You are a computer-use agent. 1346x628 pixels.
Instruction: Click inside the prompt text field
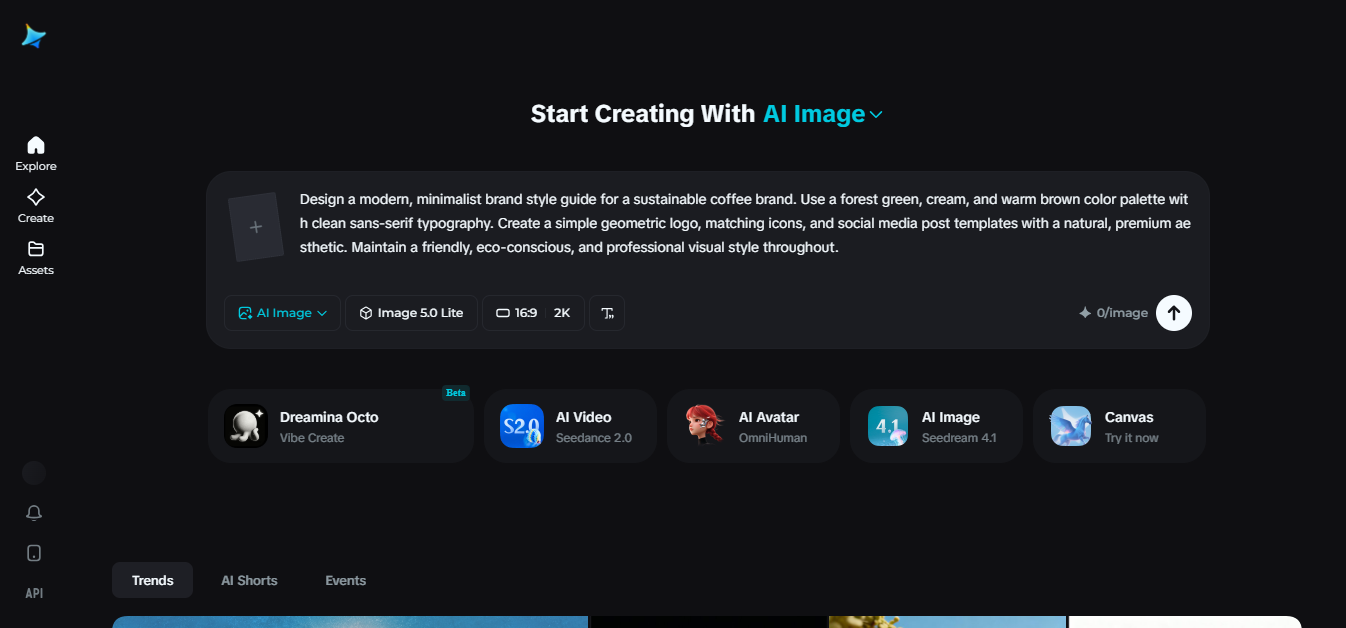745,223
